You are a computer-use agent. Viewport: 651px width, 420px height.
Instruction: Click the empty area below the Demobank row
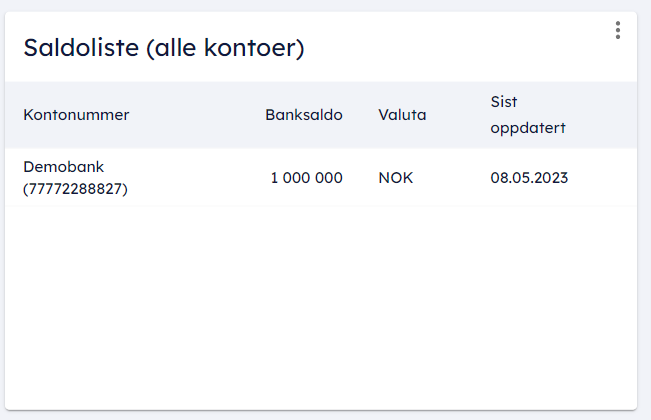(320, 300)
